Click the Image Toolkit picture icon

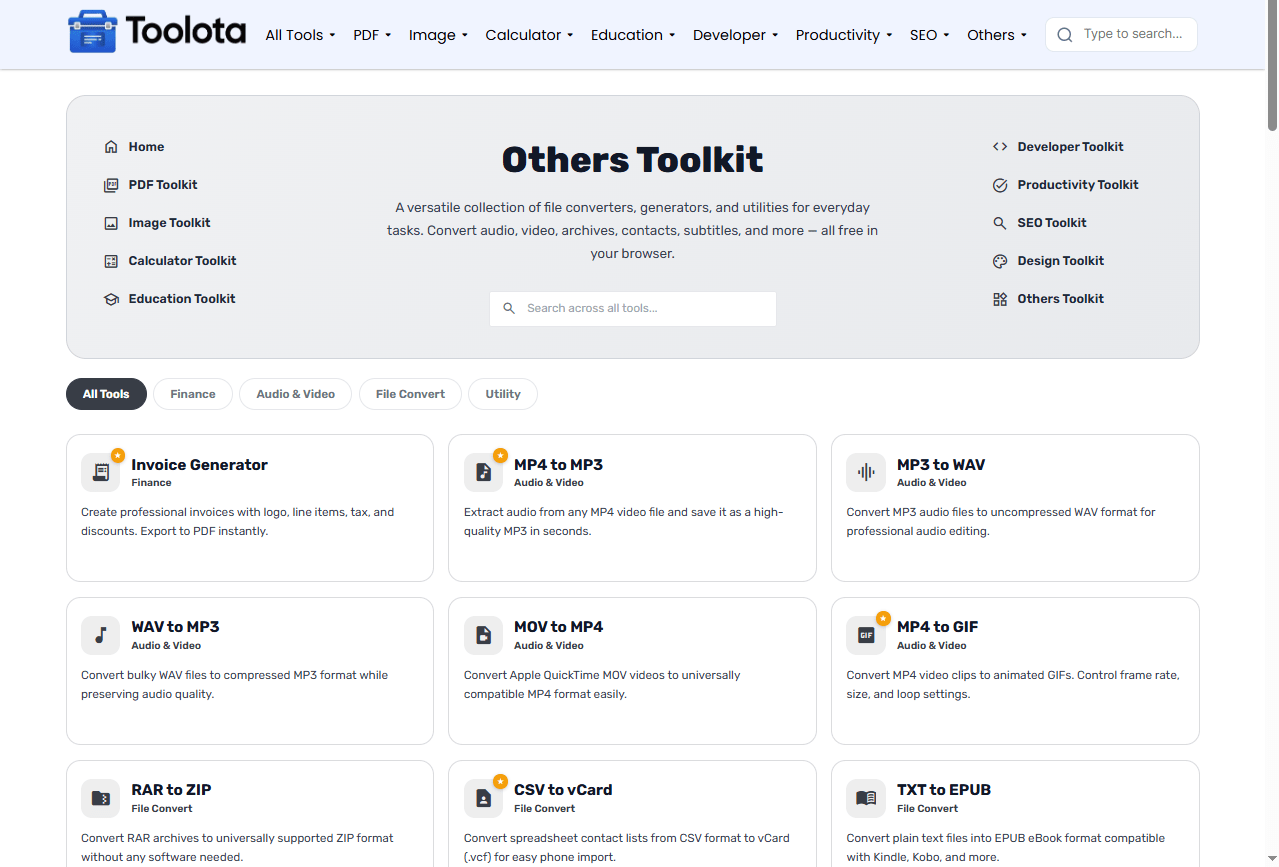click(x=111, y=223)
